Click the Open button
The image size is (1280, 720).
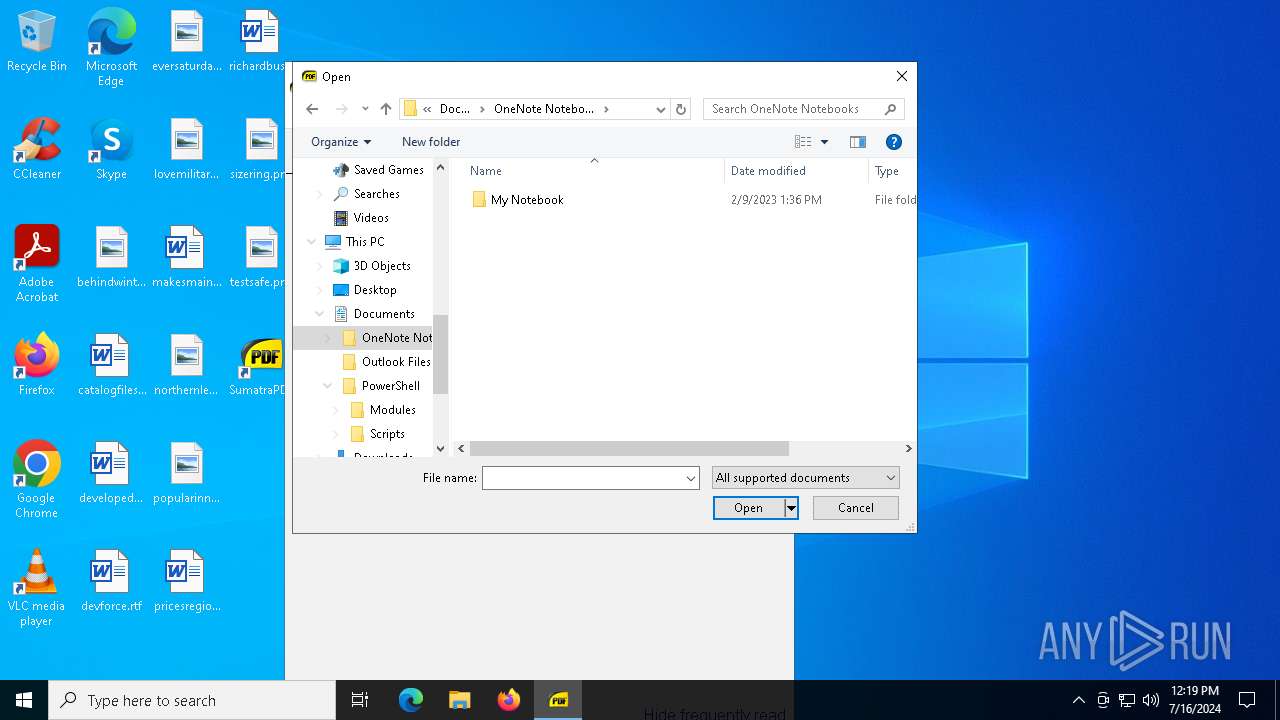748,508
